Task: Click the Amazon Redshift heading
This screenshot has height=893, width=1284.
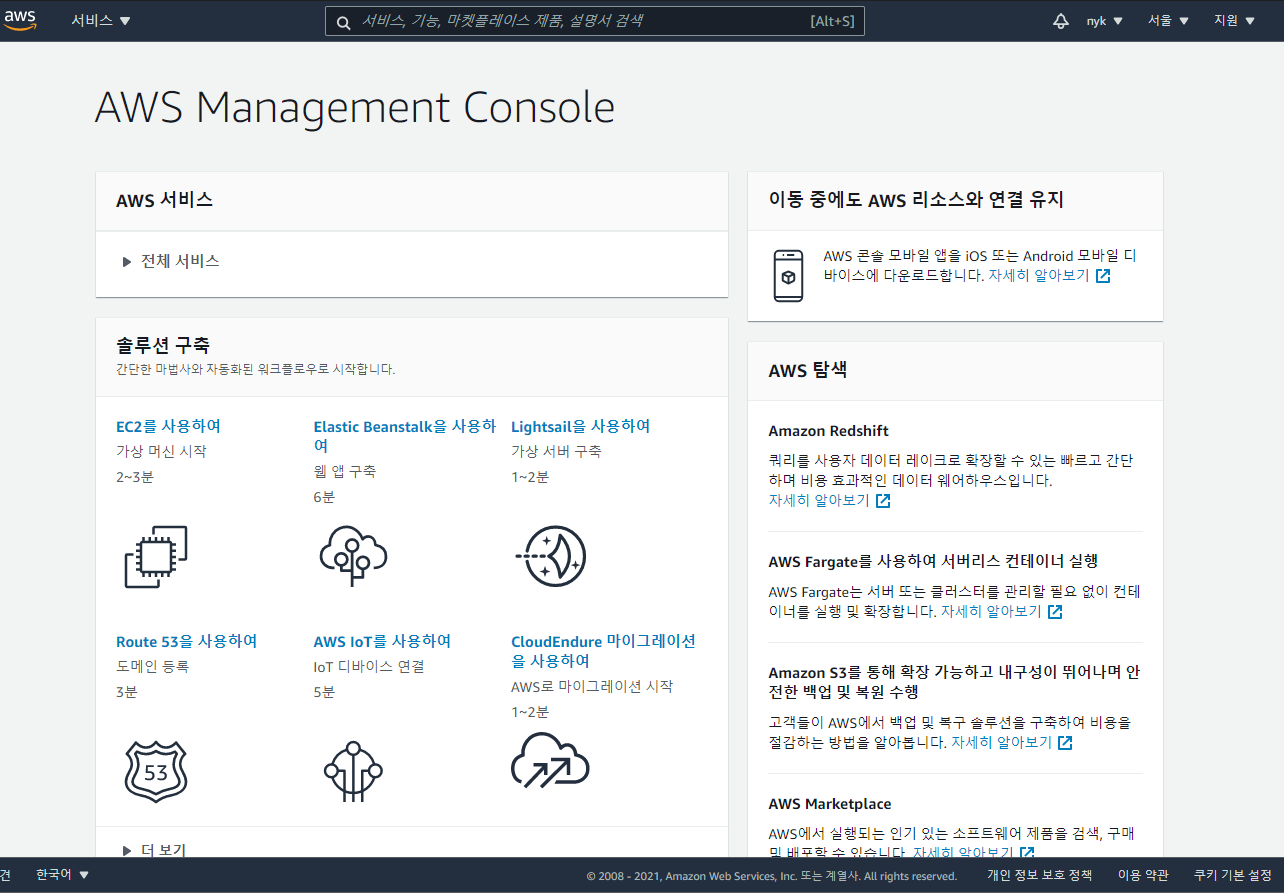Action: (x=828, y=431)
